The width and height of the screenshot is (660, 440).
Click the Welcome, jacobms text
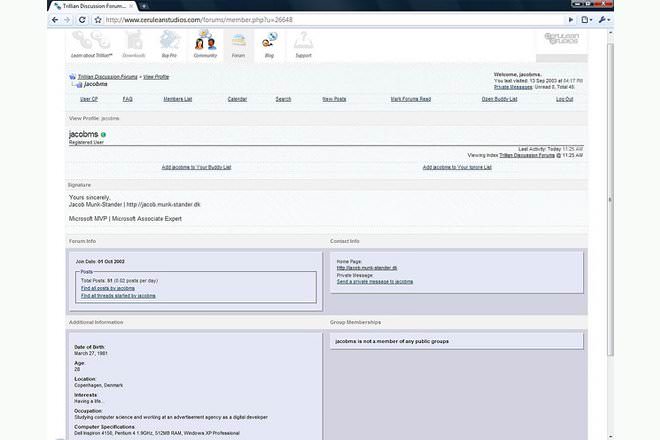tap(518, 75)
